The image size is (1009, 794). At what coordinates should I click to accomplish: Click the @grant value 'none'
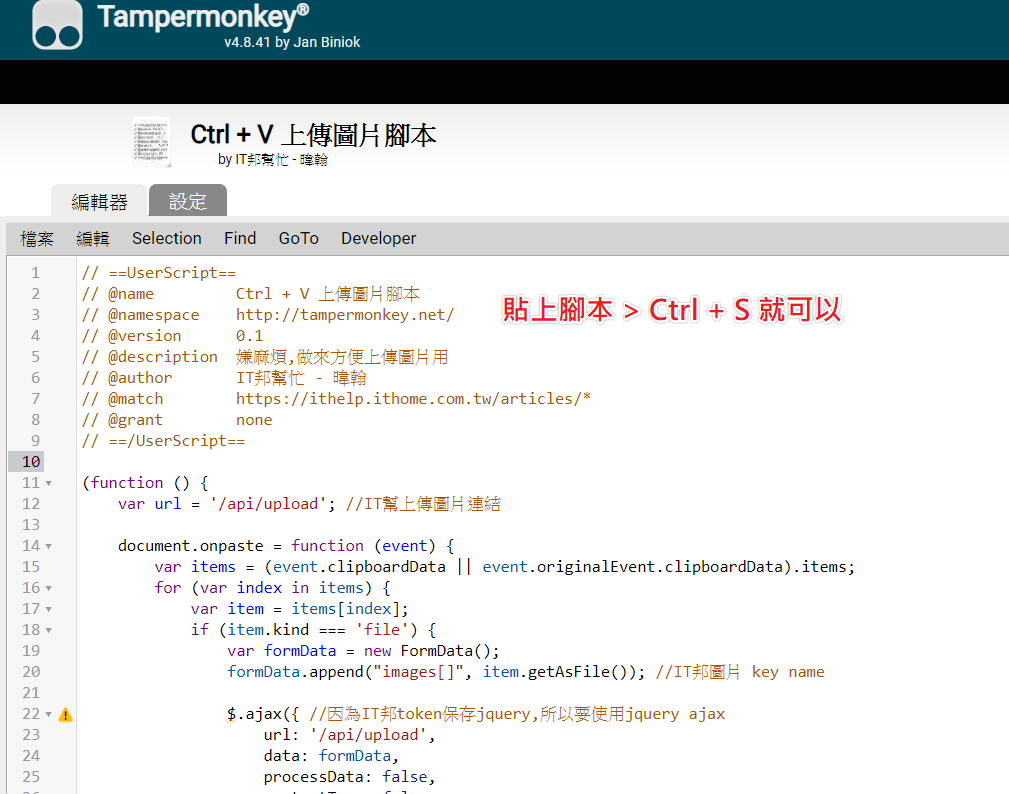pyautogui.click(x=254, y=420)
